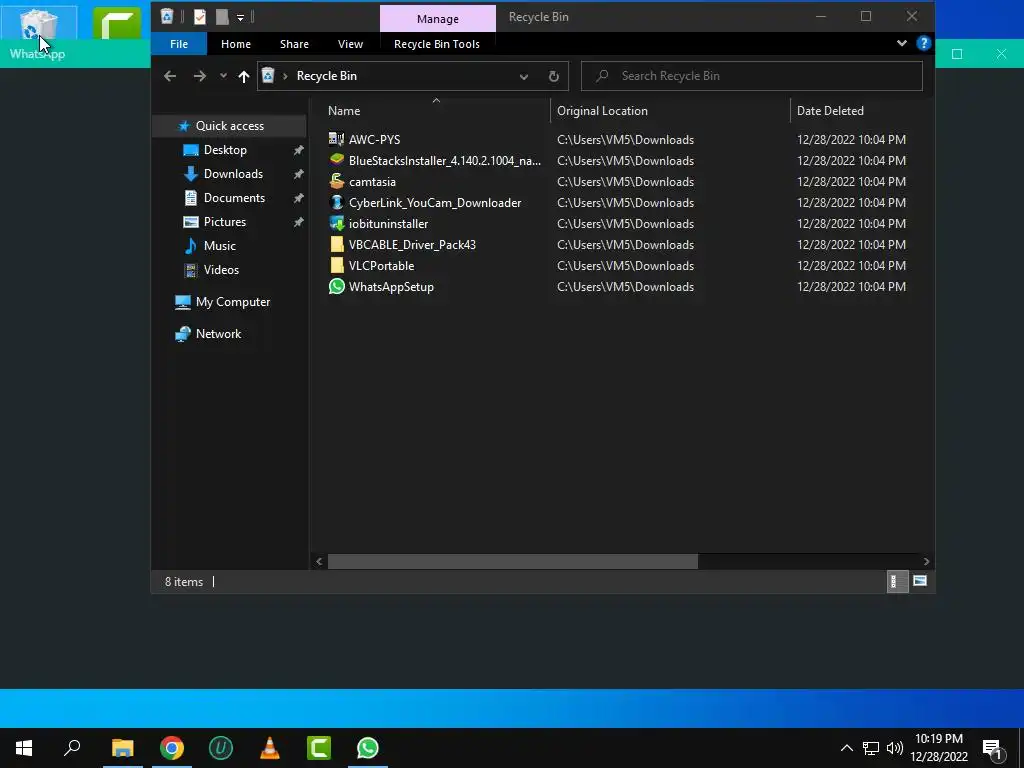Click the scrollbar right arrow

(926, 561)
